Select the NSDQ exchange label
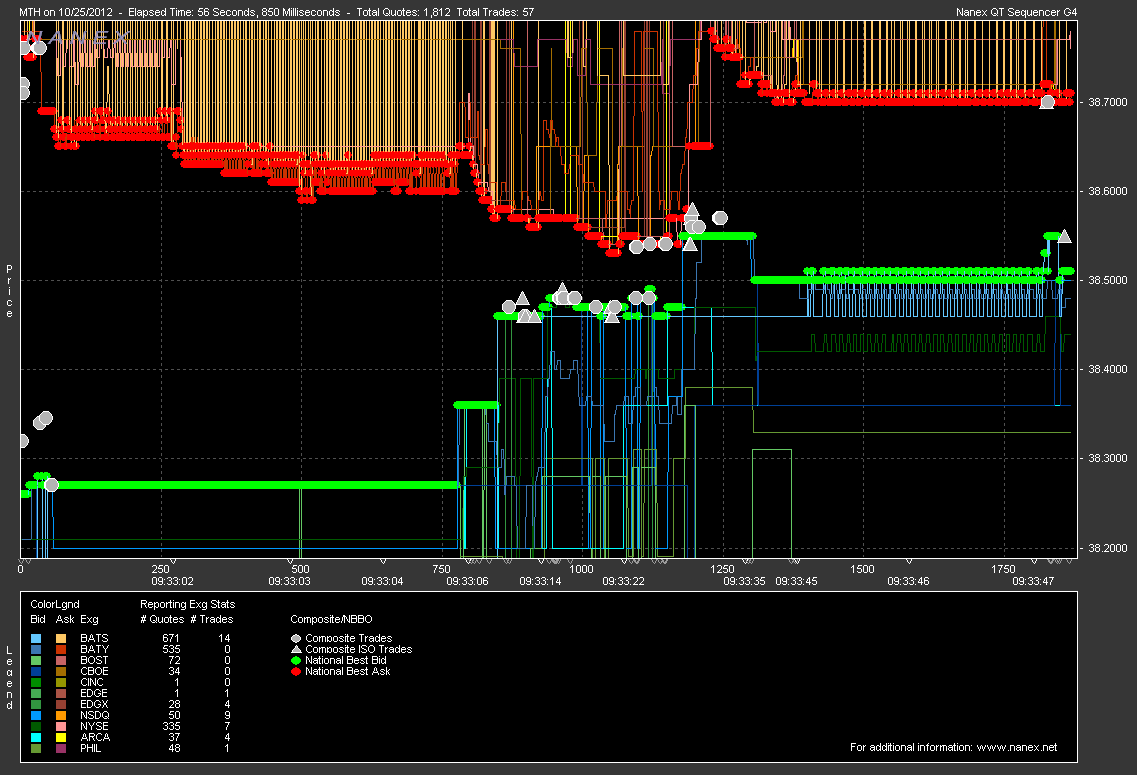Screen dimensions: 1137x775 coord(95,716)
